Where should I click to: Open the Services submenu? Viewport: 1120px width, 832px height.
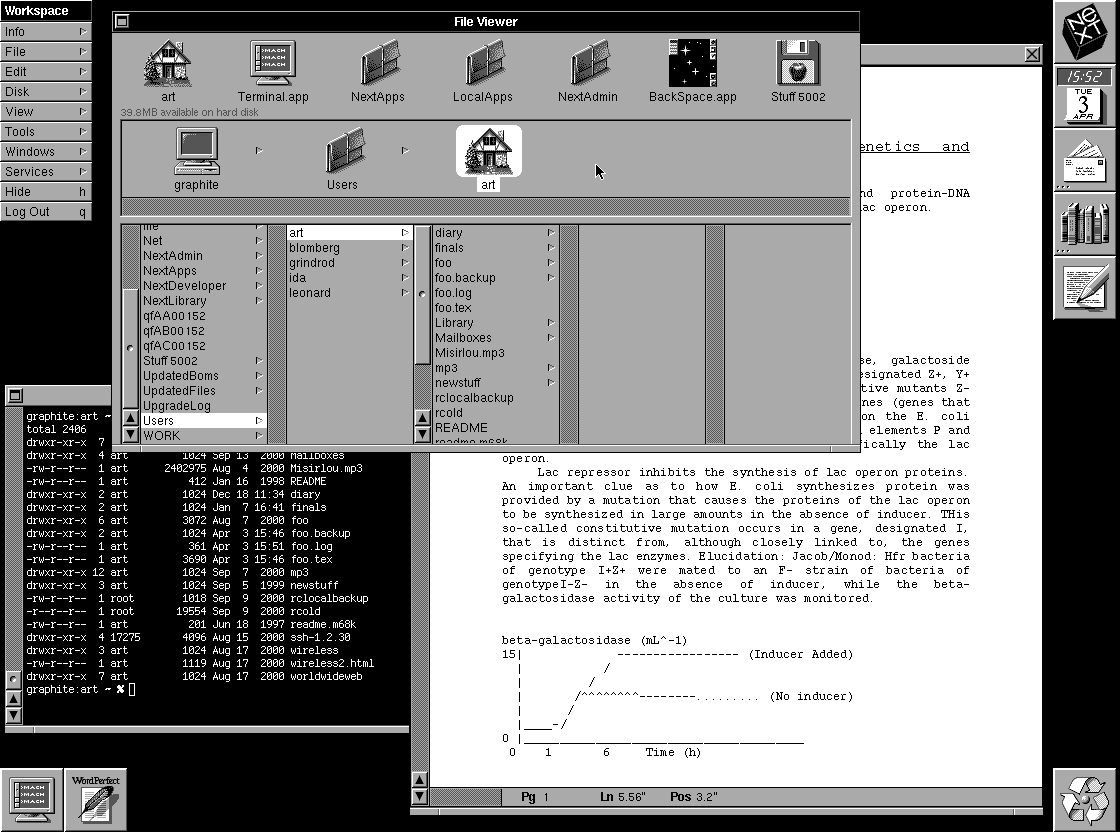[46, 171]
